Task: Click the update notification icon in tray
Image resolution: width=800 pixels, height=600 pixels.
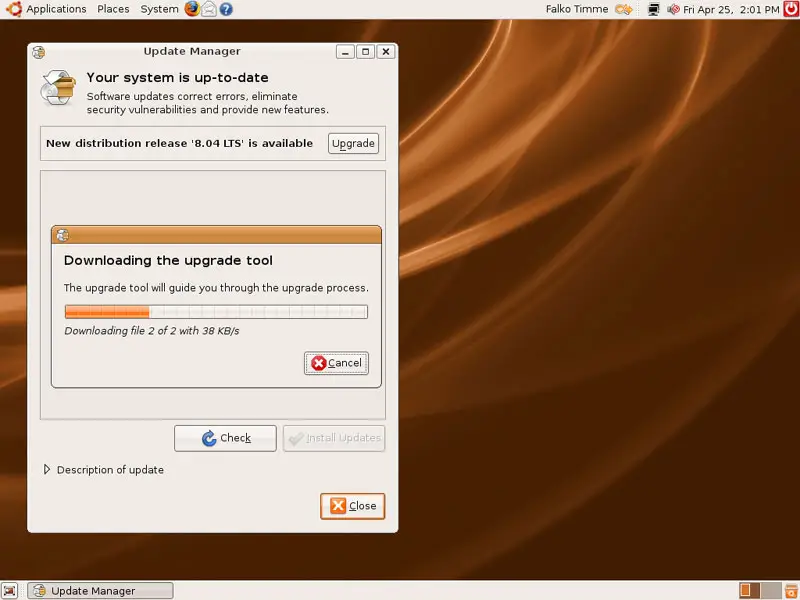Action: coord(623,9)
